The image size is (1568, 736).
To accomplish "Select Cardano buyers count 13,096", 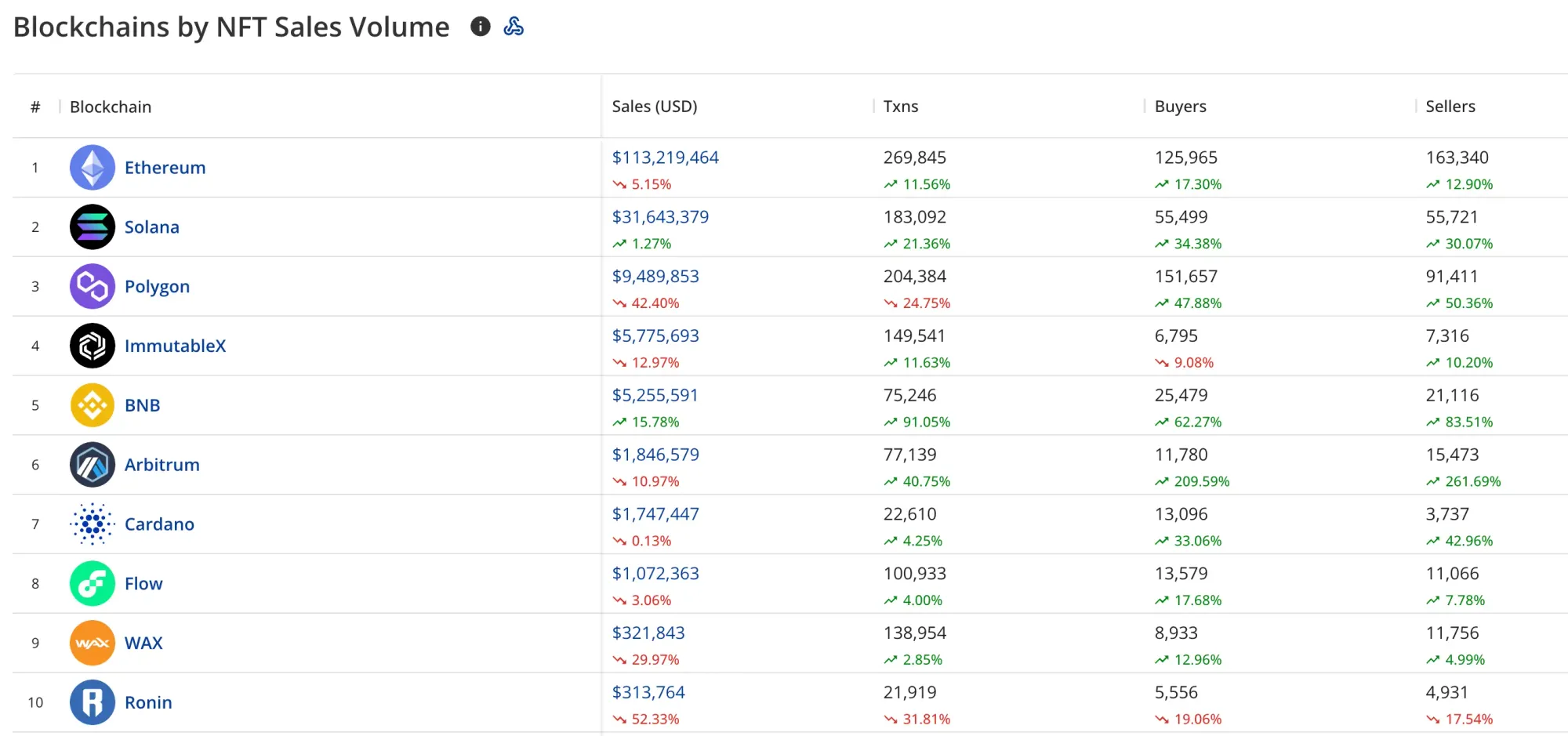I will point(1181,514).
